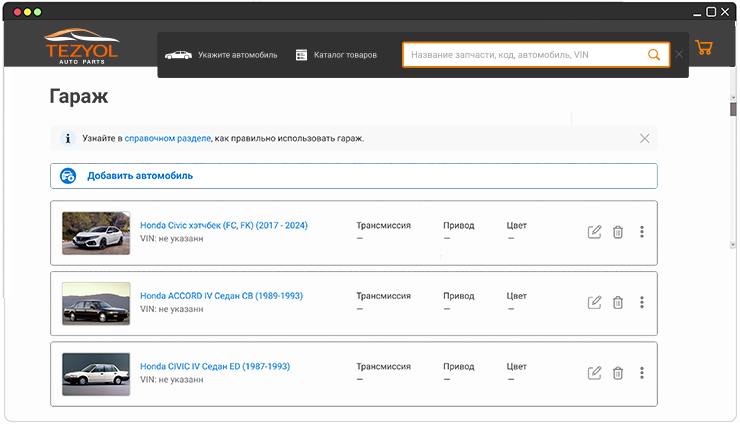Delete the Honda ACCORD IV Седан CB entry

618,302
